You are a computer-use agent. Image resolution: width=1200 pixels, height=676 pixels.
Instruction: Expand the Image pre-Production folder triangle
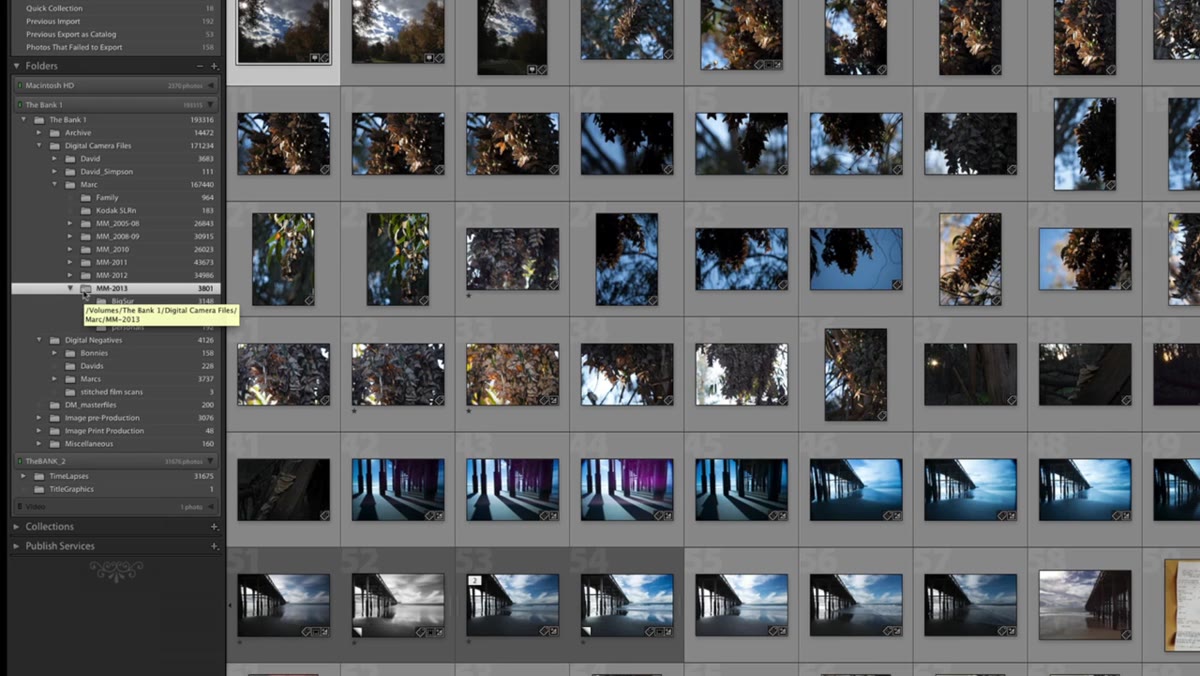[40, 418]
